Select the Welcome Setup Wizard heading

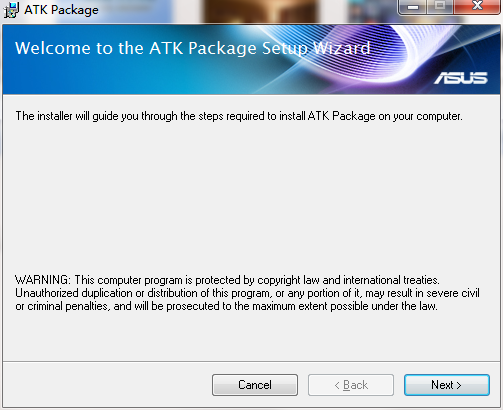[193, 48]
